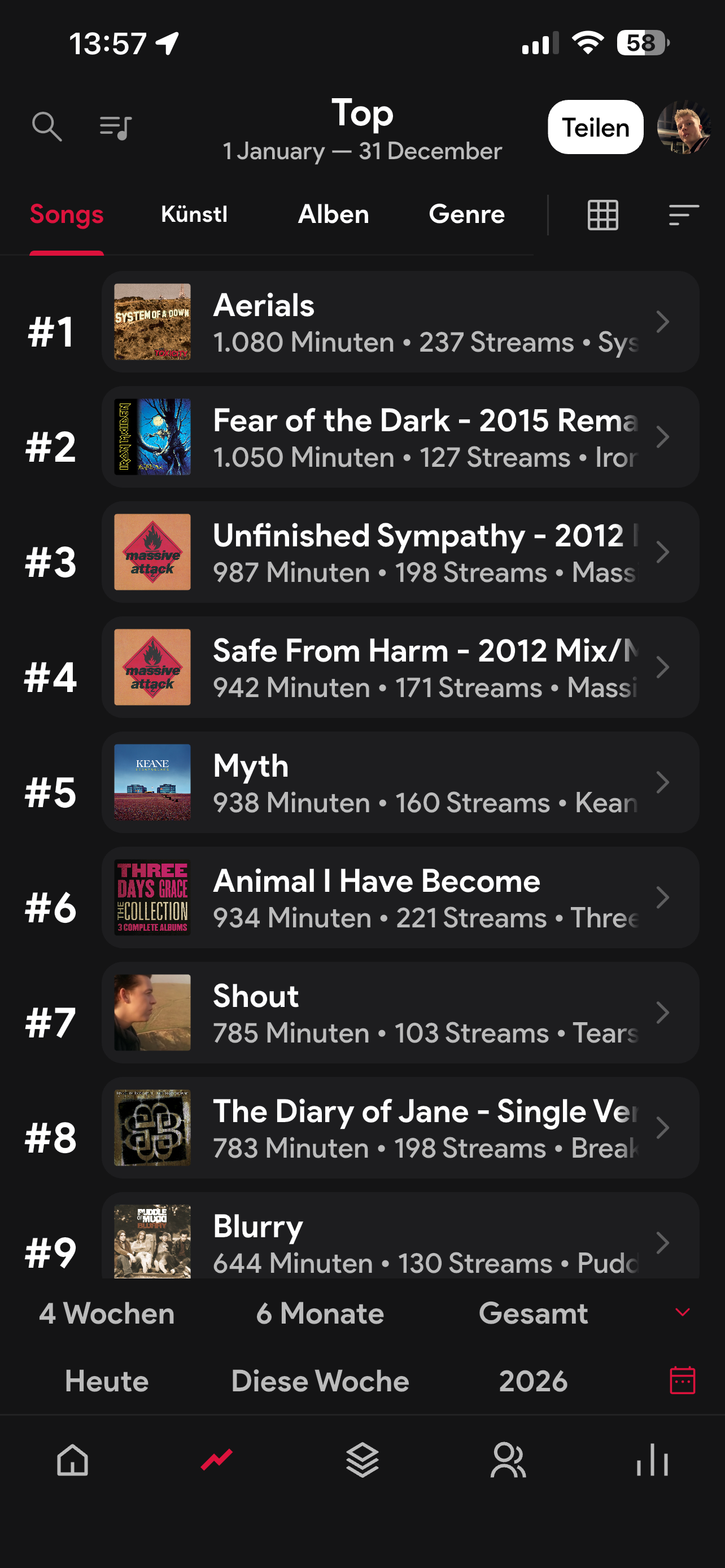Open Shout song details chevron
Image resolution: width=725 pixels, height=1568 pixels.
[x=662, y=1012]
